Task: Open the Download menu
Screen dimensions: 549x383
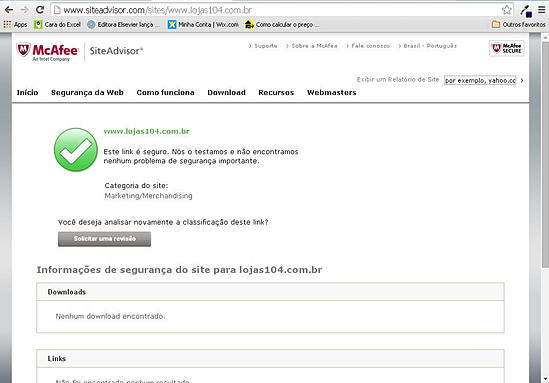Action: [x=226, y=92]
